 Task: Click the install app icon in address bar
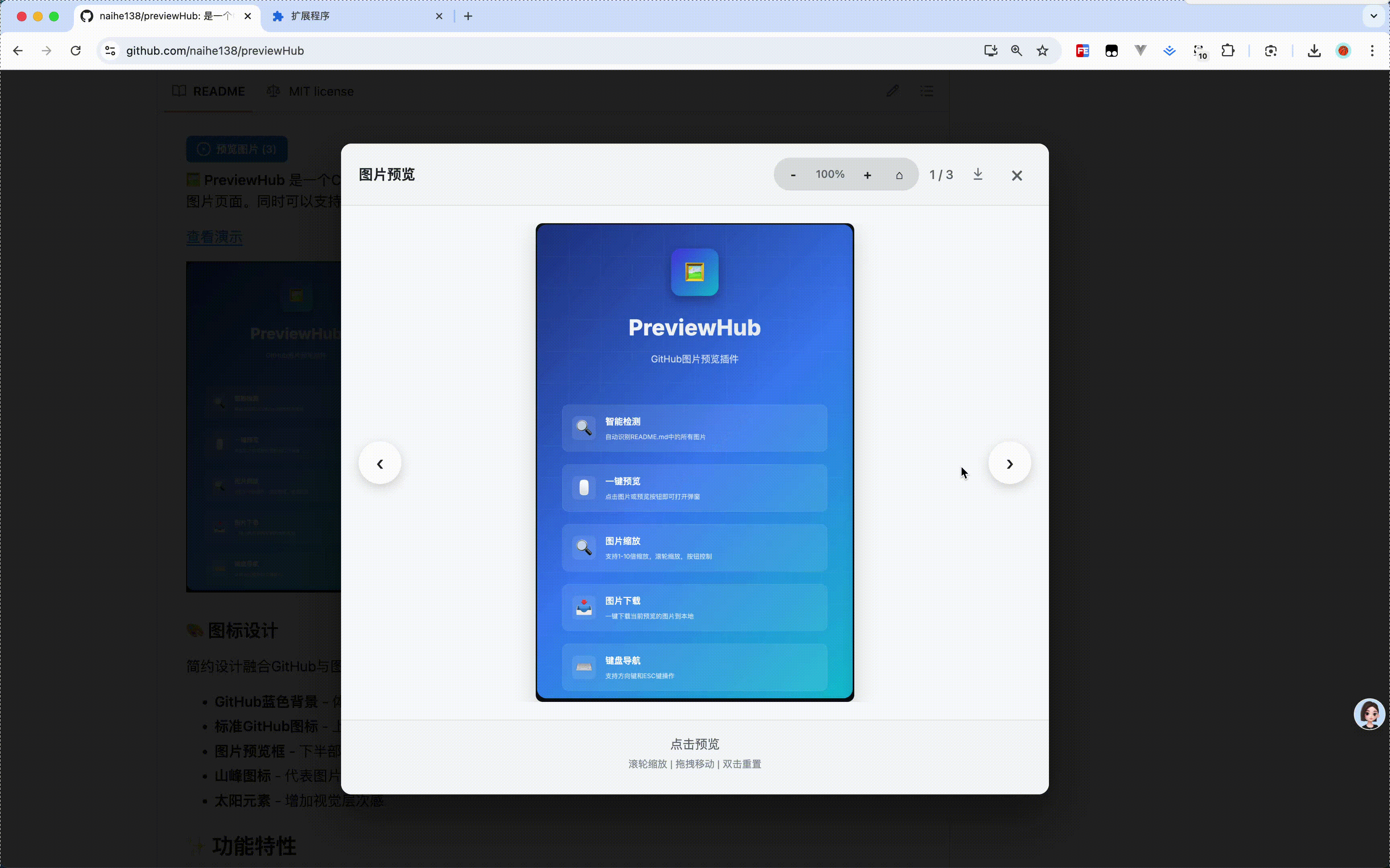pos(991,51)
